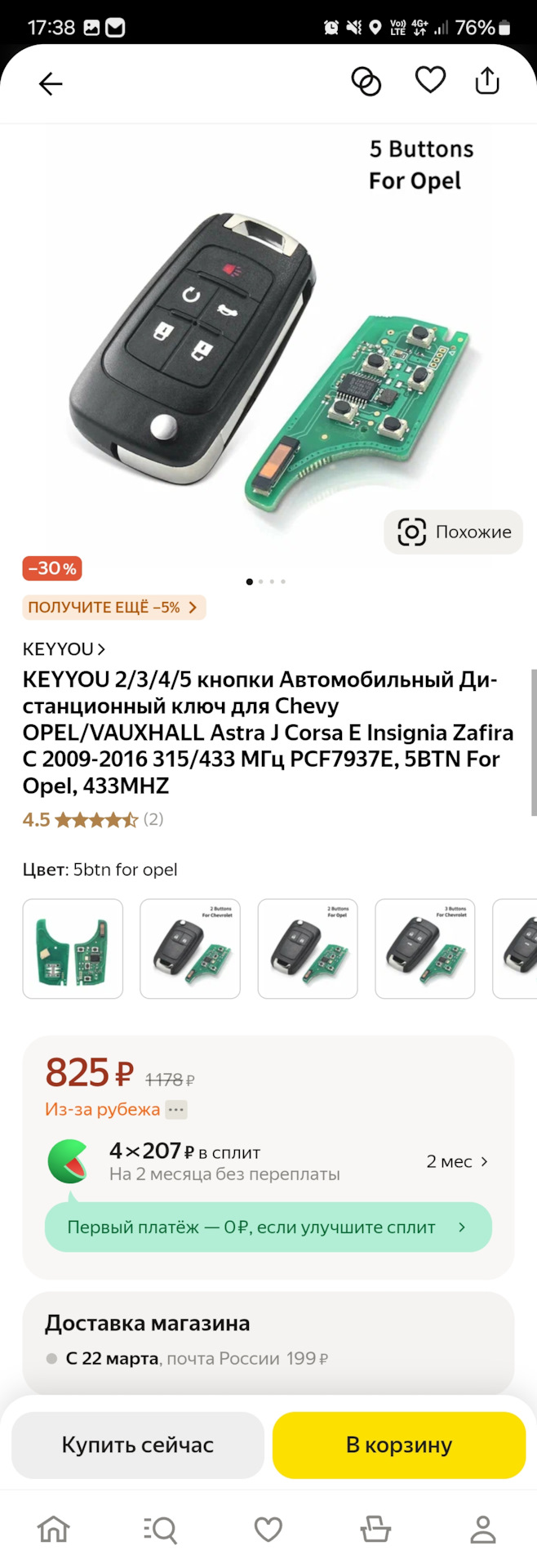The width and height of the screenshot is (537, 1568).
Task: Open favorites in bottom navigation bar
Action: [268, 1529]
